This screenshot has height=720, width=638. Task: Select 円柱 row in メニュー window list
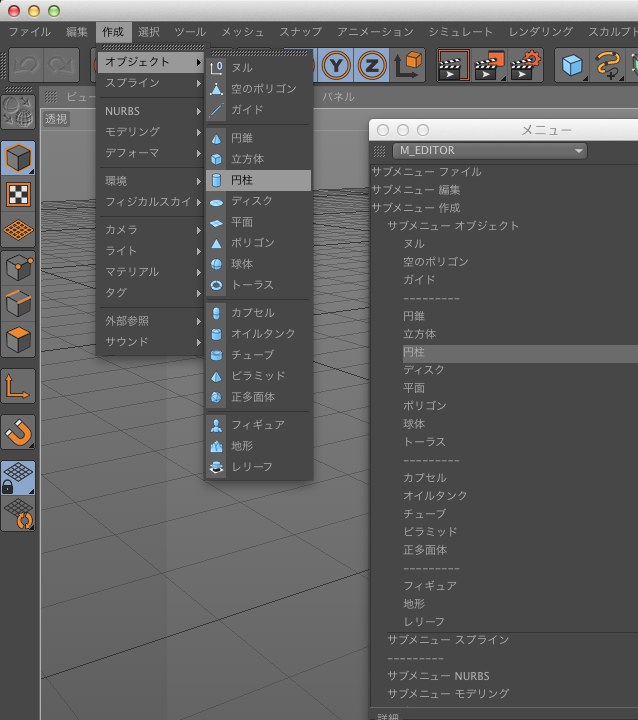click(520, 352)
